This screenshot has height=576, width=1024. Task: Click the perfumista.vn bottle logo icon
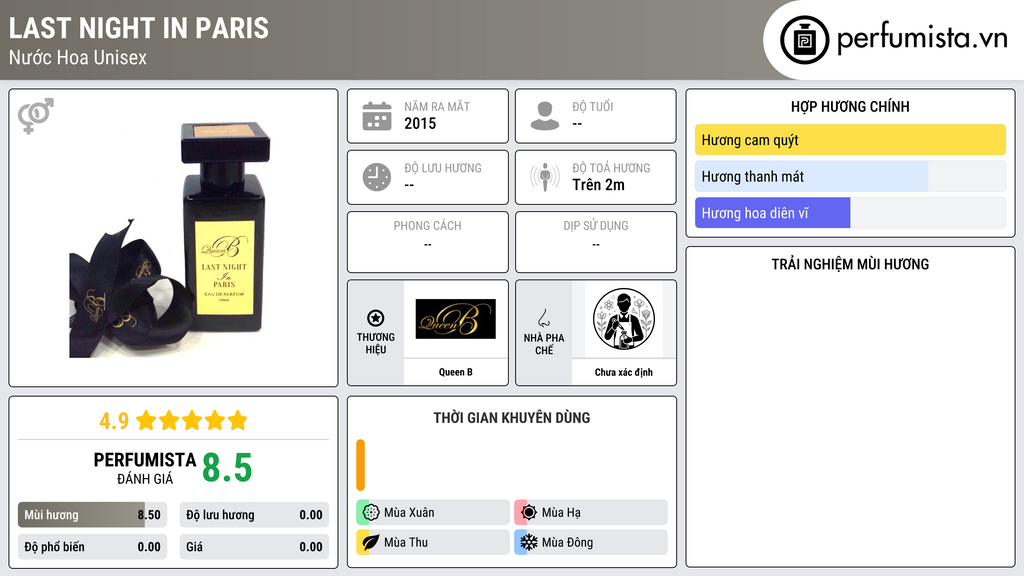804,40
